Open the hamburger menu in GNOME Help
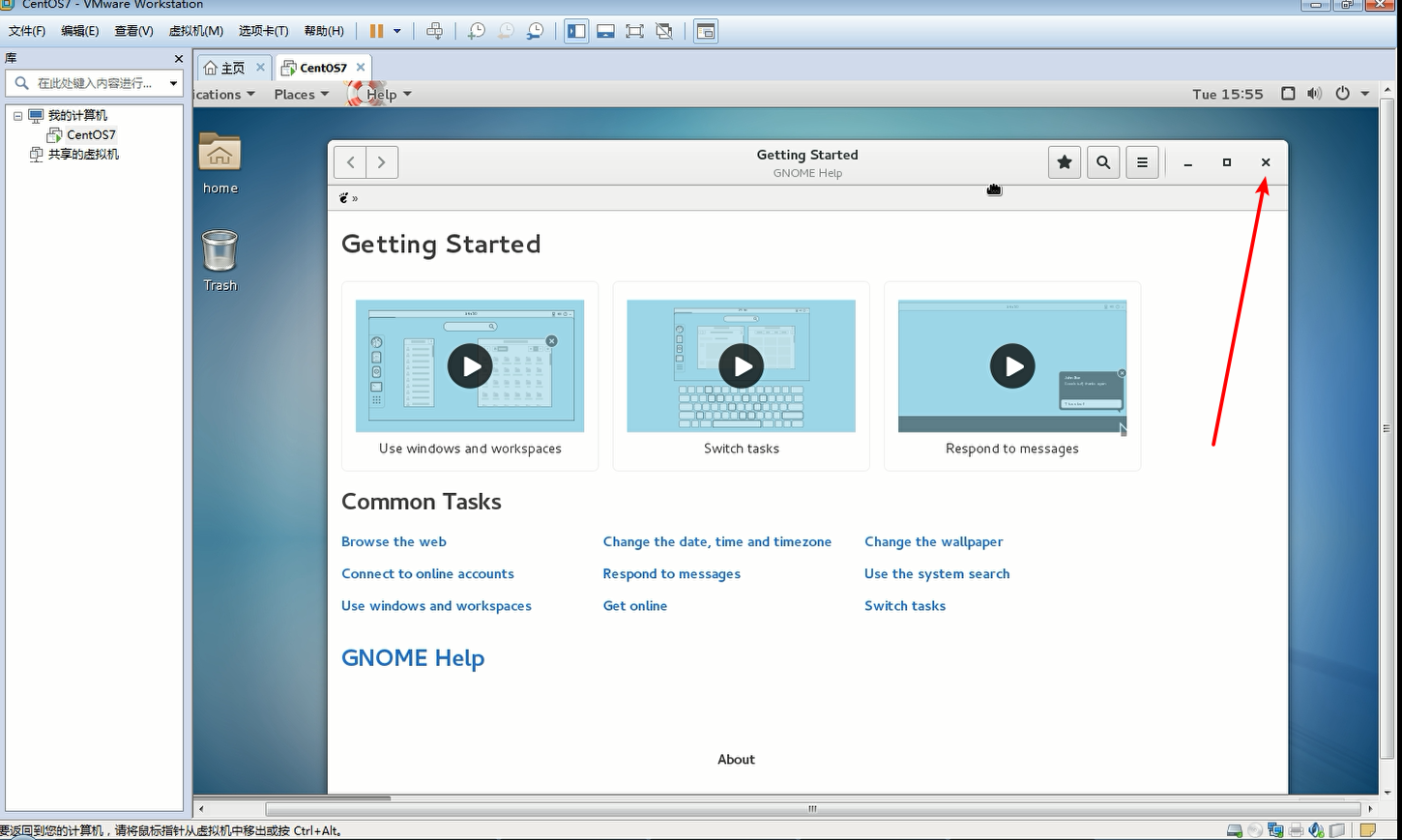Viewport: 1402px width, 840px height. 1142,162
